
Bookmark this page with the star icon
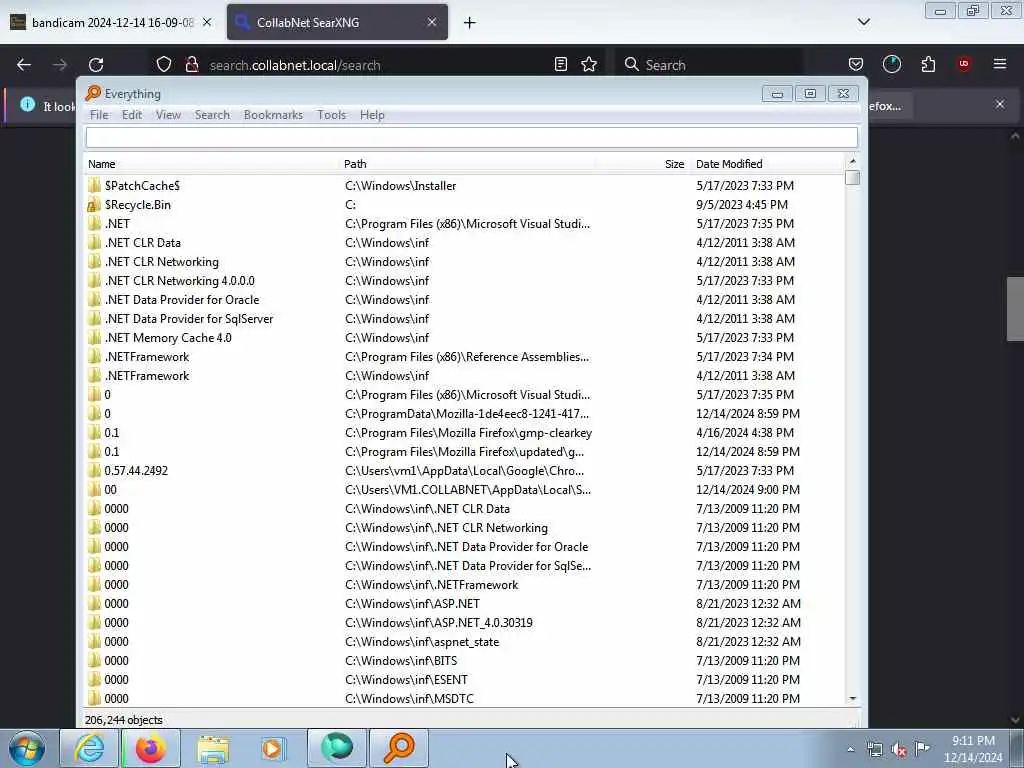pyautogui.click(x=589, y=65)
